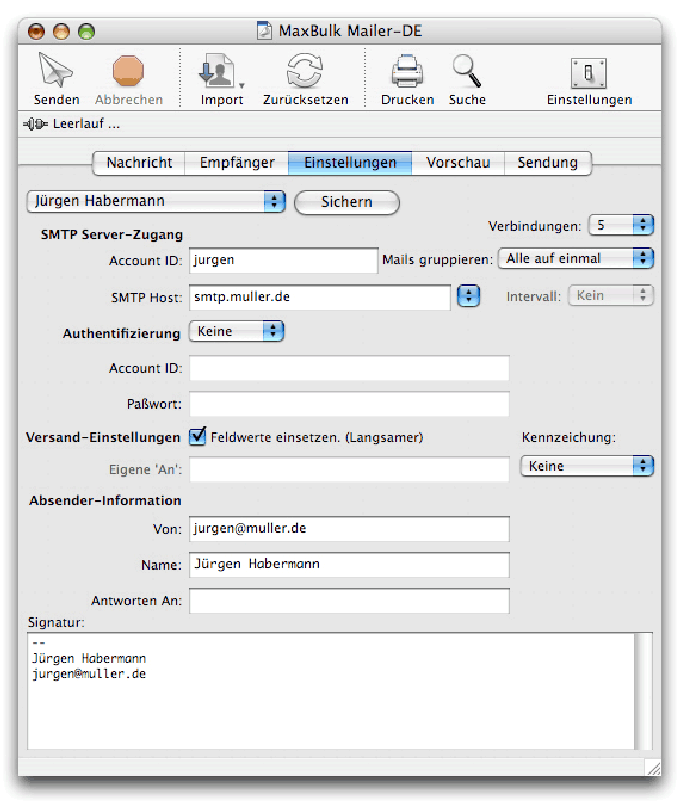Click the 'Absender-Information' heading
The width and height of the screenshot is (680, 803).
click(105, 500)
